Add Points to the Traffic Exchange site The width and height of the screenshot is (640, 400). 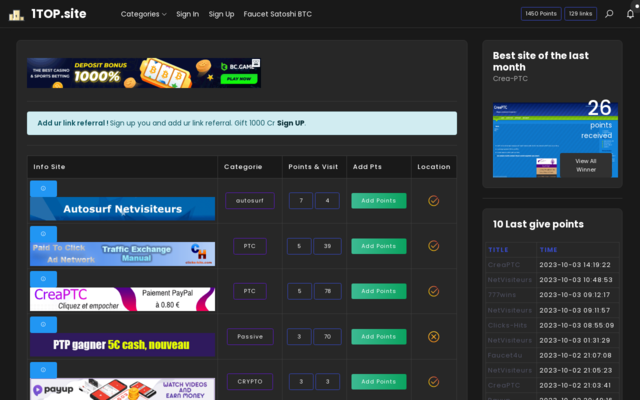click(379, 246)
